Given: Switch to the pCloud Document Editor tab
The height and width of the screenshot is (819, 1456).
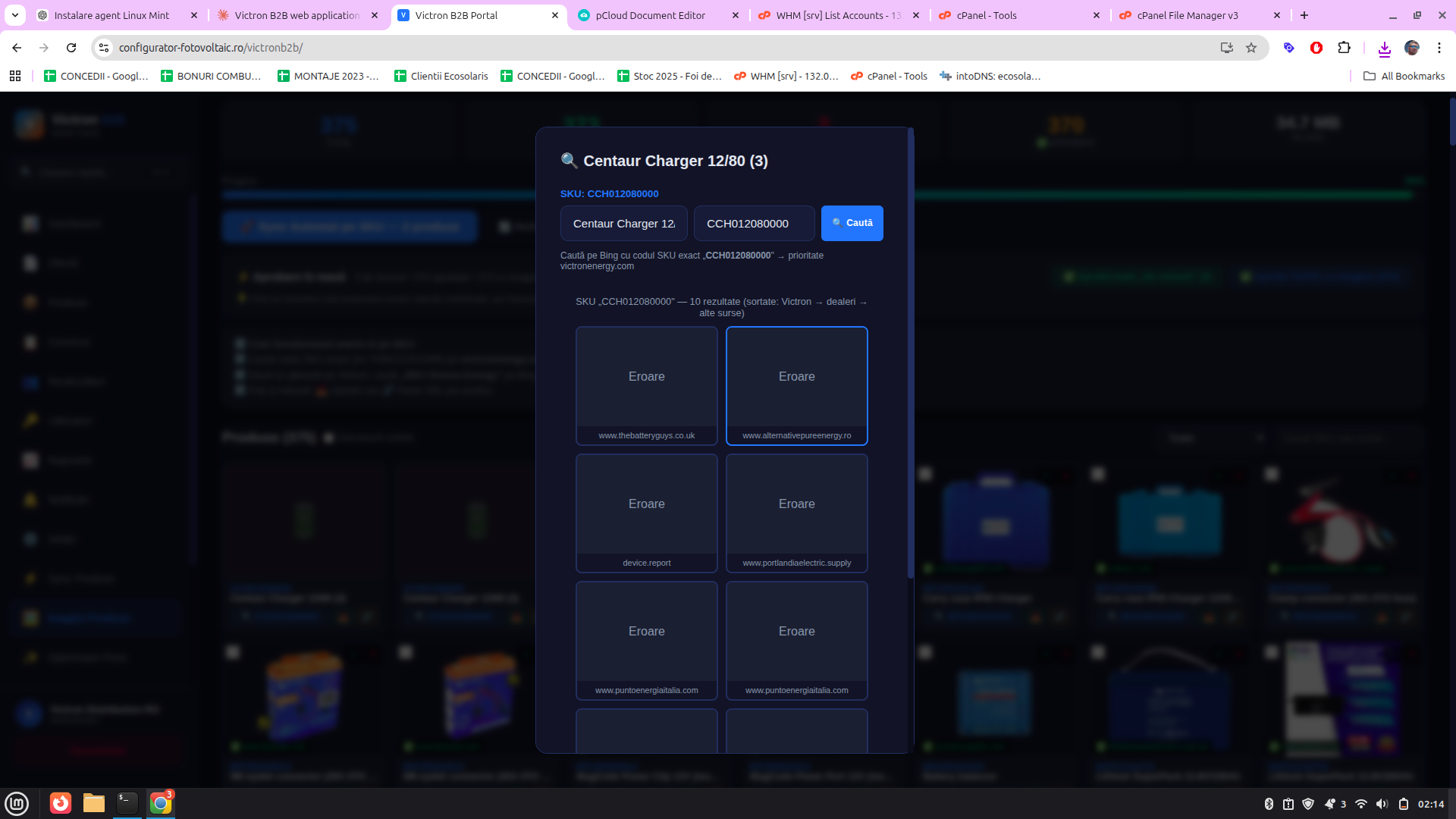Looking at the screenshot, I should (x=650, y=15).
